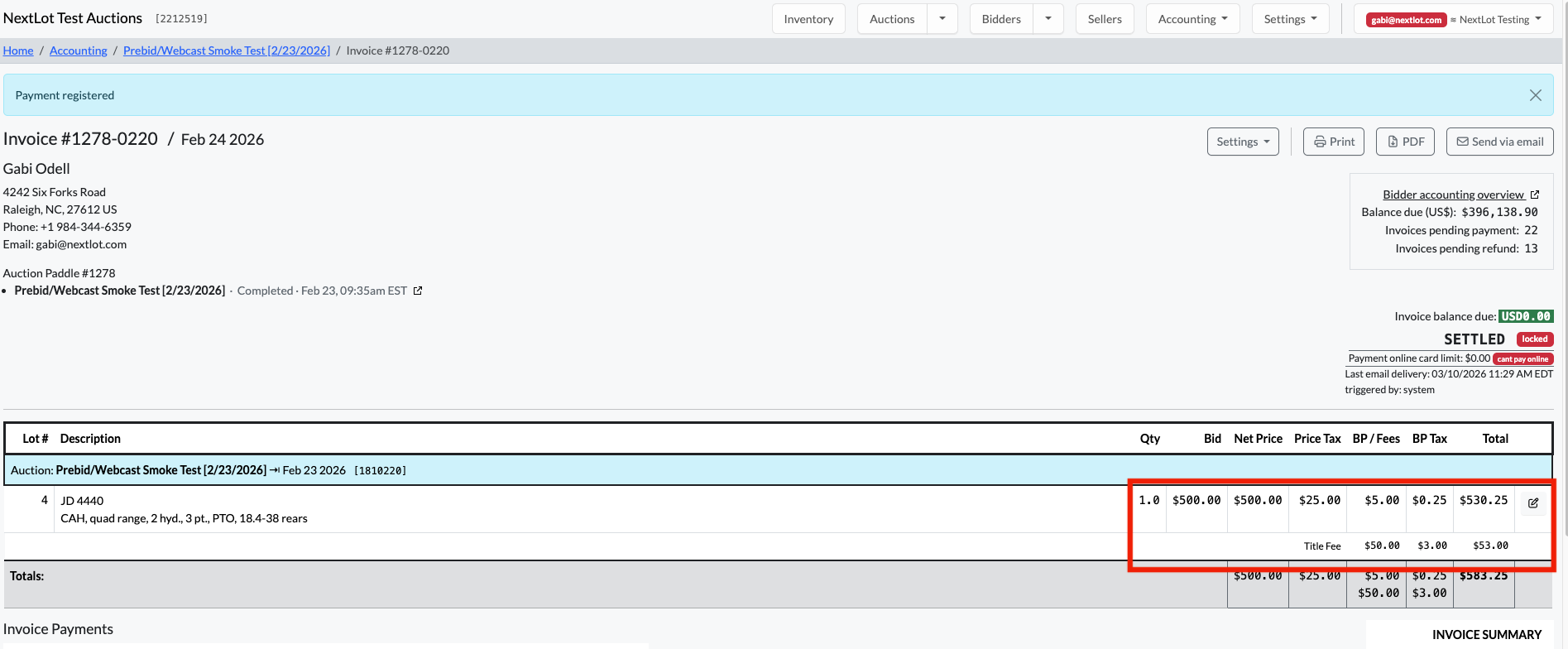Click the SETTLED status text
This screenshot has height=649, width=1568.
pos(1474,339)
